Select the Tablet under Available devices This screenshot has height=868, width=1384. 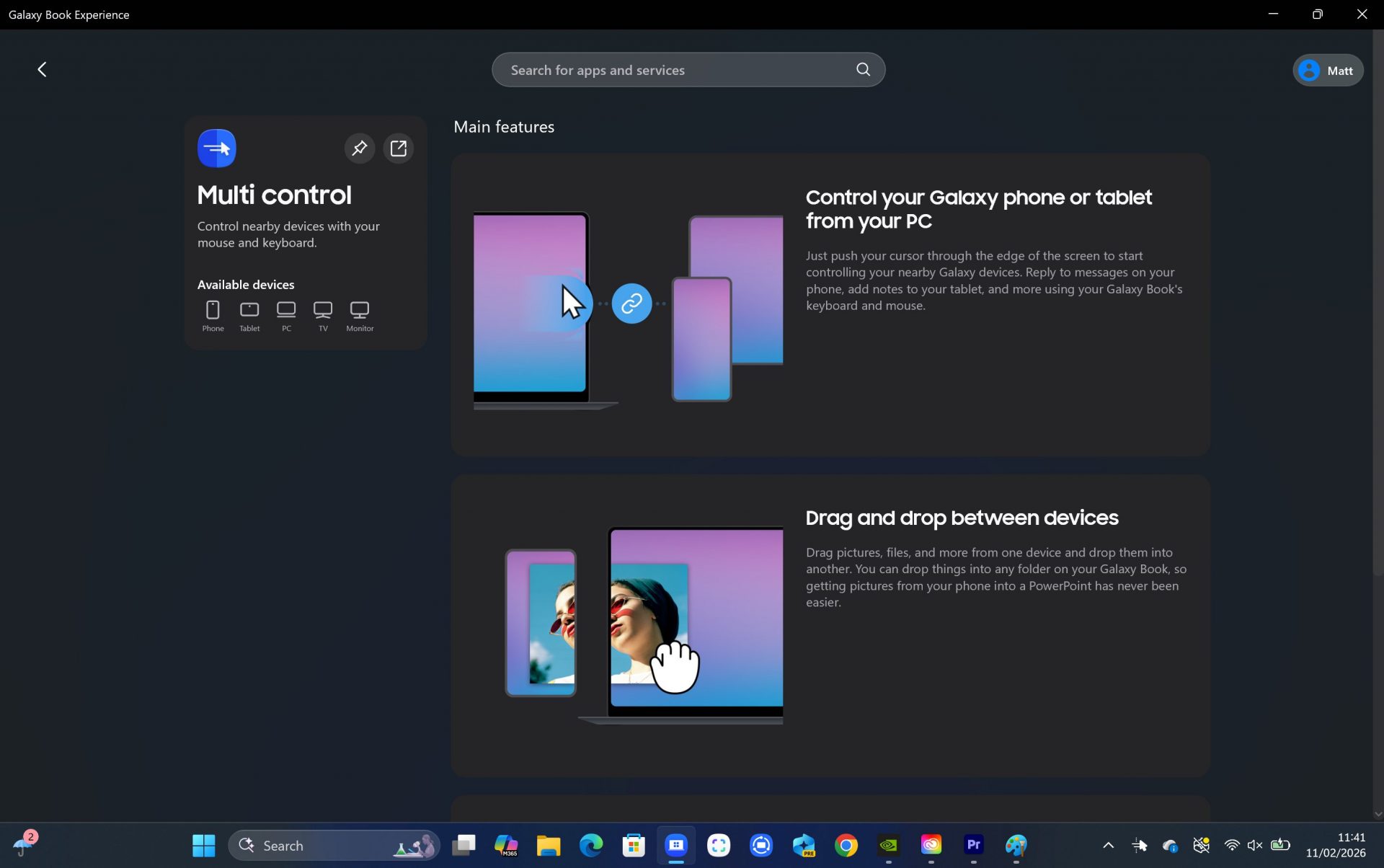[x=249, y=311]
